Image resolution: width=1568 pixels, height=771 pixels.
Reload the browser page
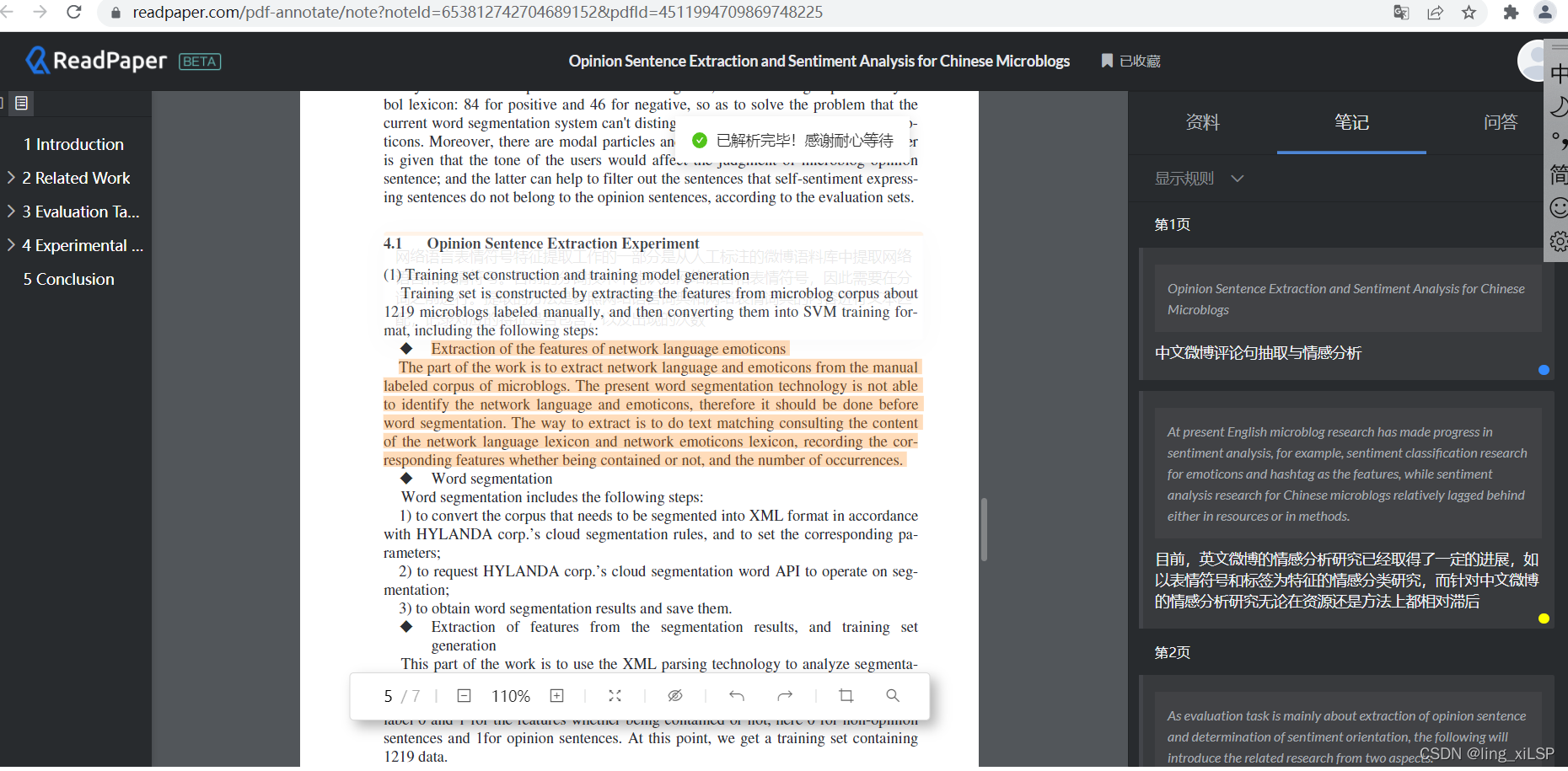coord(74,12)
